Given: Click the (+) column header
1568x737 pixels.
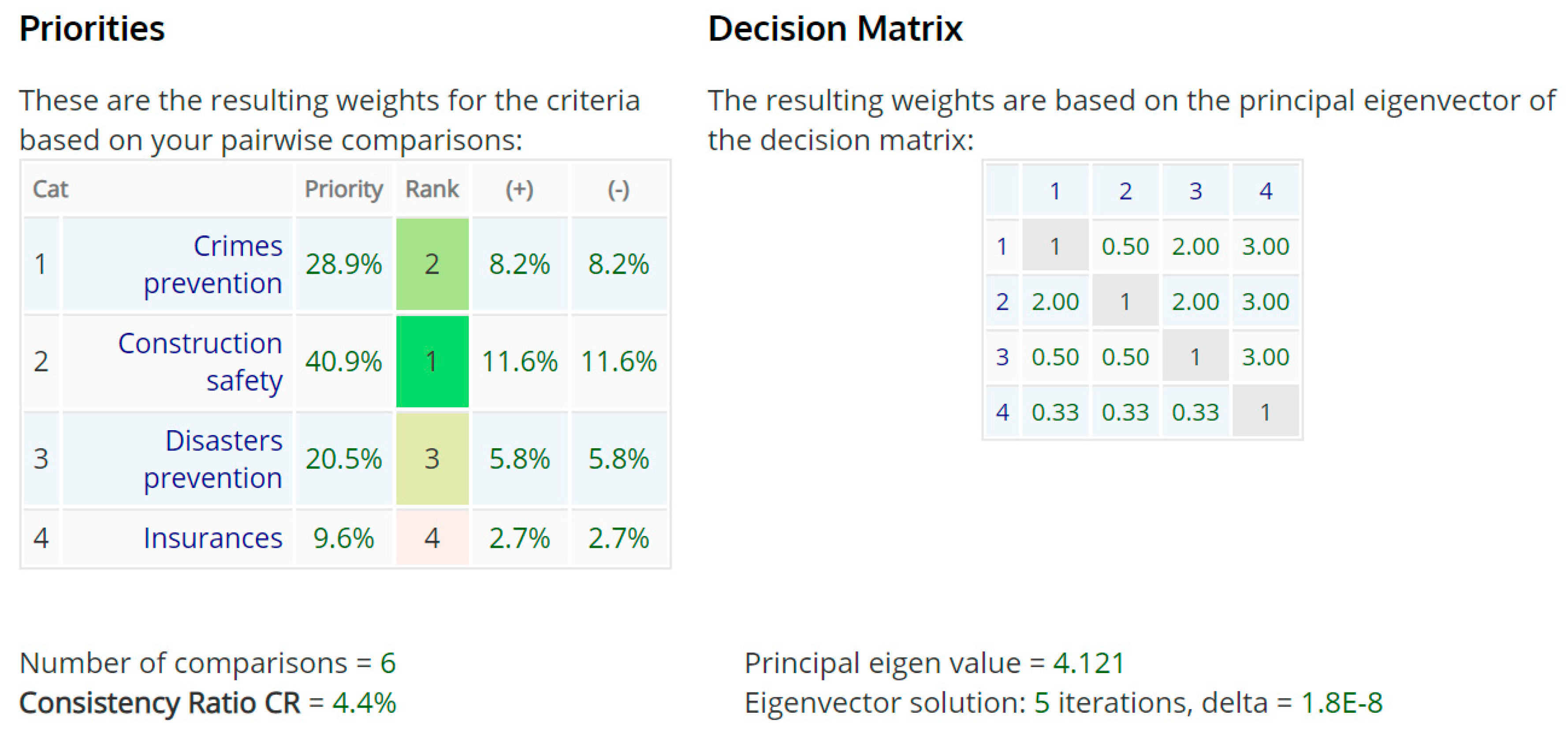Looking at the screenshot, I should point(519,189).
